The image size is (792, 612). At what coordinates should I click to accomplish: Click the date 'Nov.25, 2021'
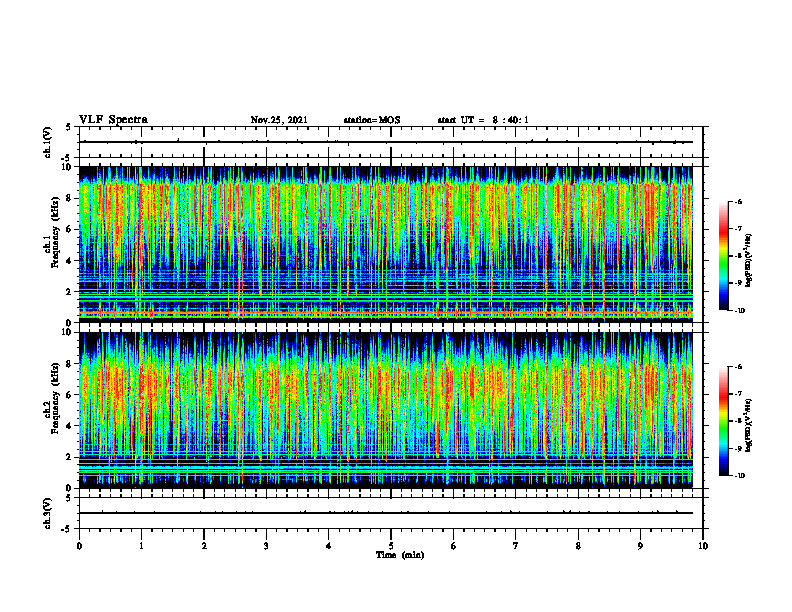point(279,120)
